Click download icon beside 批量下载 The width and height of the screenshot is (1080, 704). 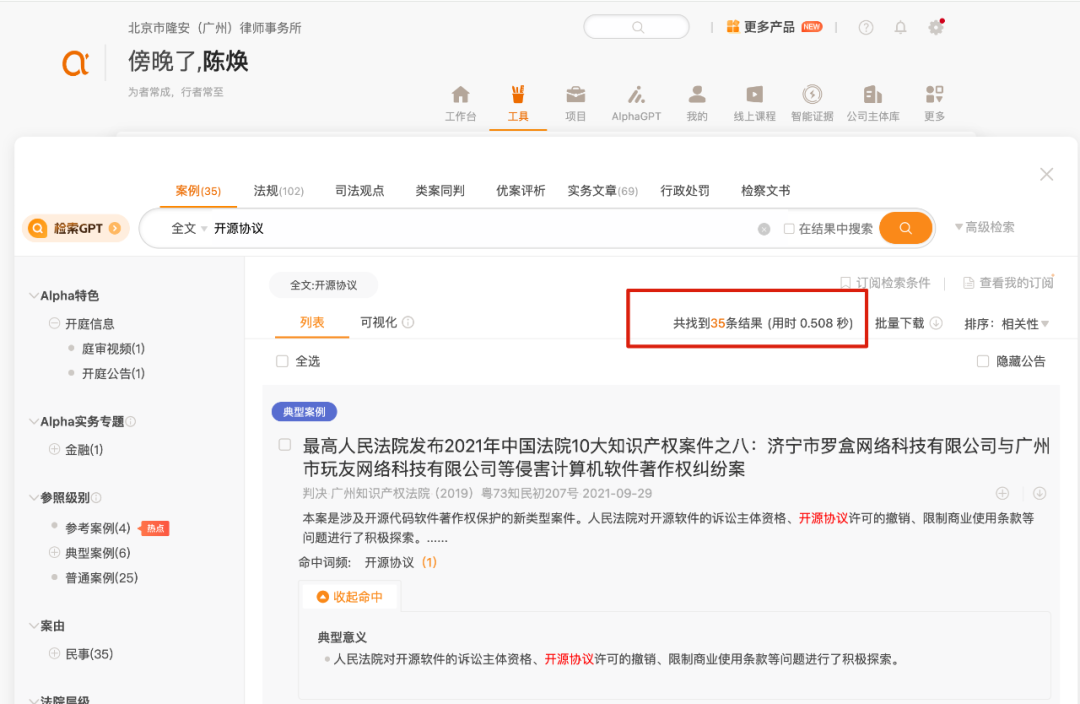[x=936, y=323]
